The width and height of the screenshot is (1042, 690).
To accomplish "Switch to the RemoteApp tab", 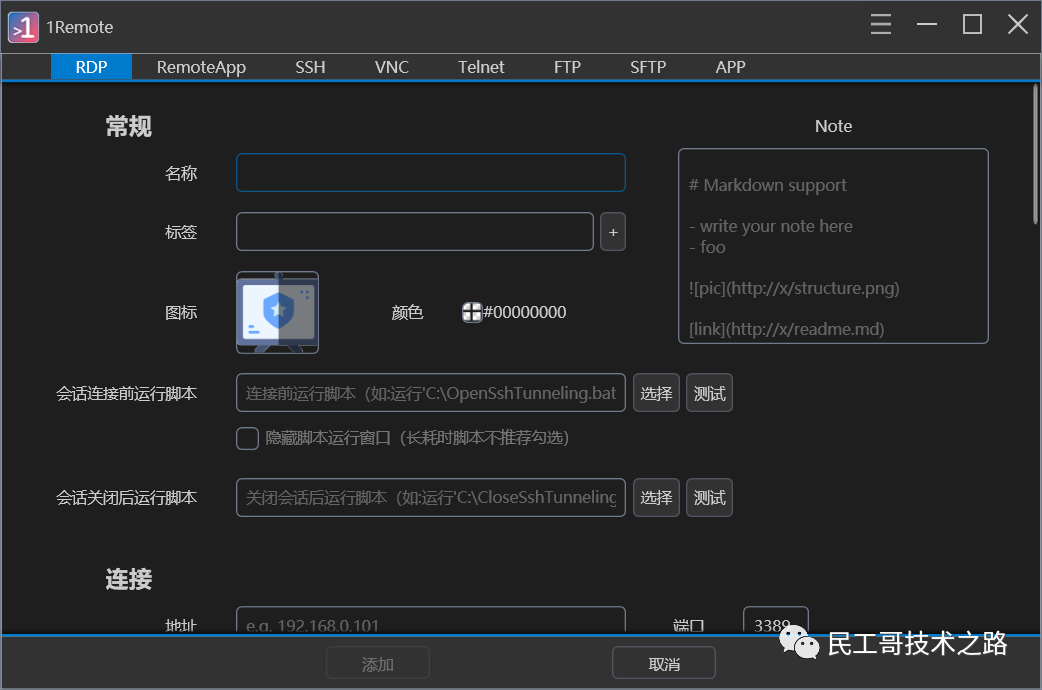I will coord(201,67).
